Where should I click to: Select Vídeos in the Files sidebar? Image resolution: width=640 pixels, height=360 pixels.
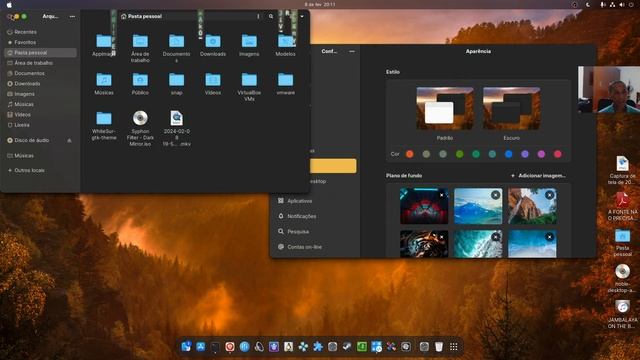point(22,115)
